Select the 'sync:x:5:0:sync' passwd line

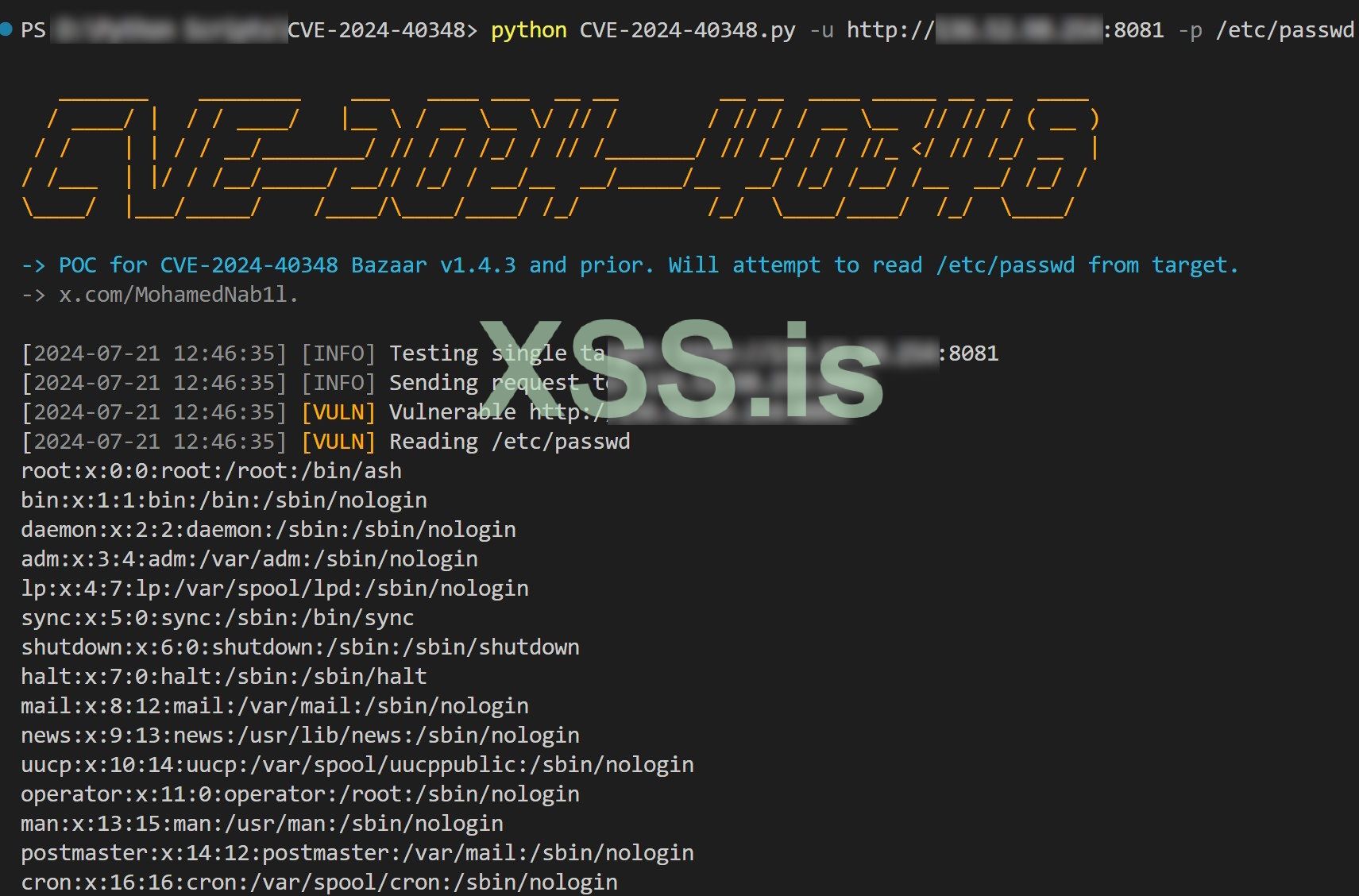218,618
